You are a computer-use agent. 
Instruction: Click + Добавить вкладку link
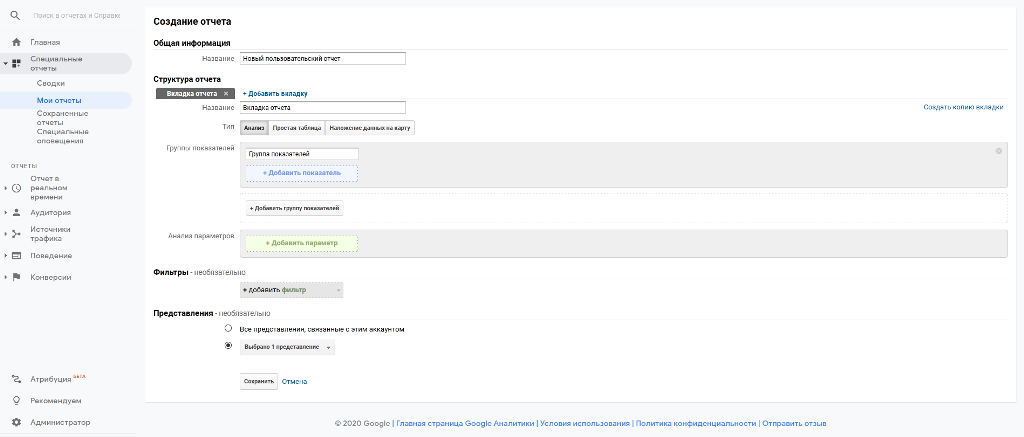[x=275, y=94]
